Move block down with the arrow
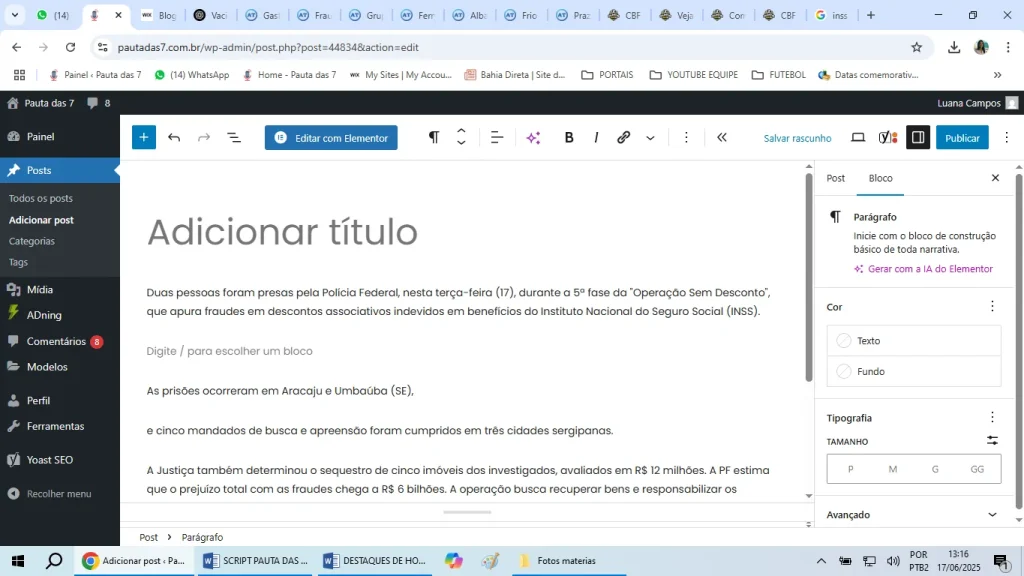The width and height of the screenshot is (1024, 576). tap(461, 143)
